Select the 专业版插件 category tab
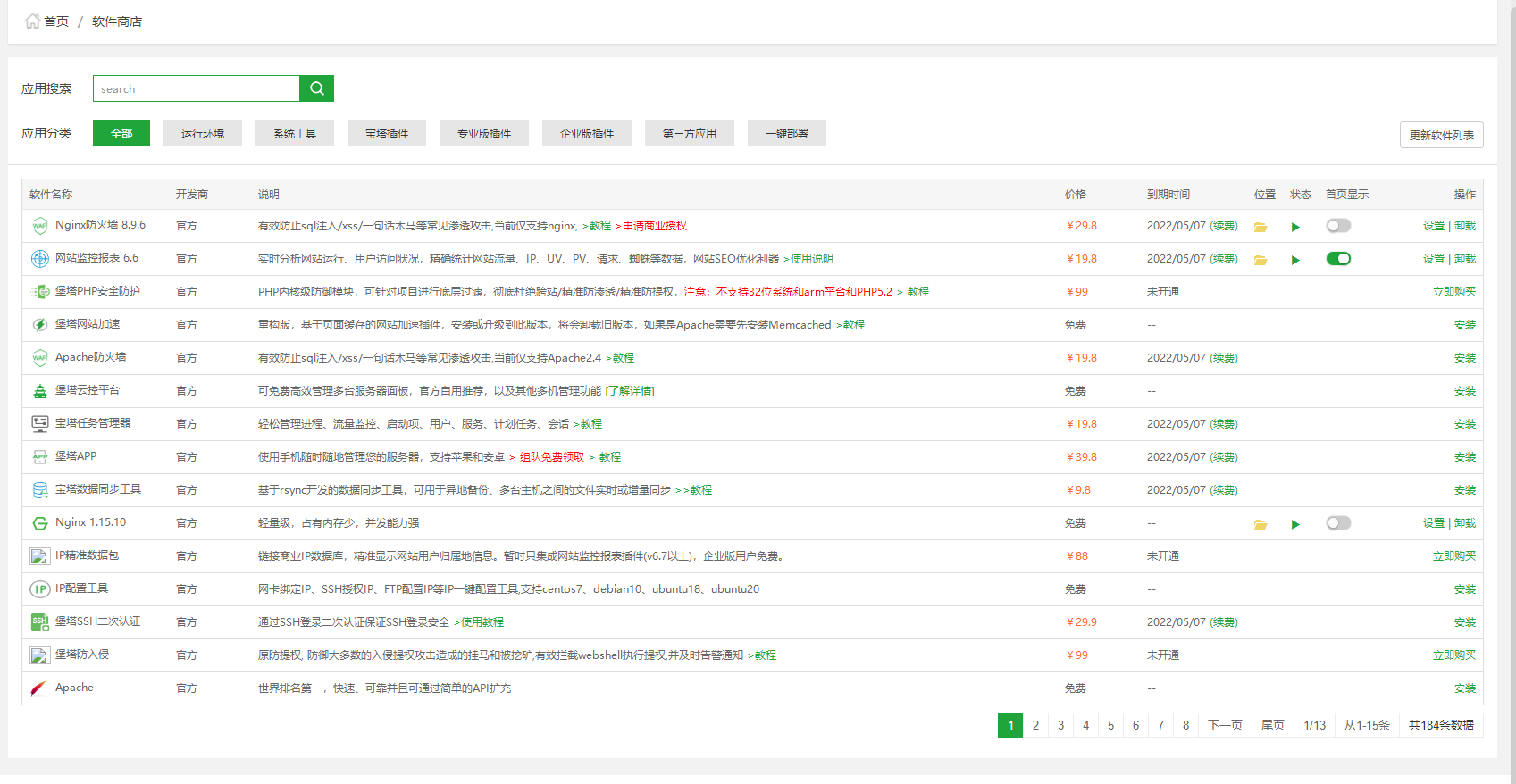Viewport: 1516px width, 784px height. click(484, 133)
